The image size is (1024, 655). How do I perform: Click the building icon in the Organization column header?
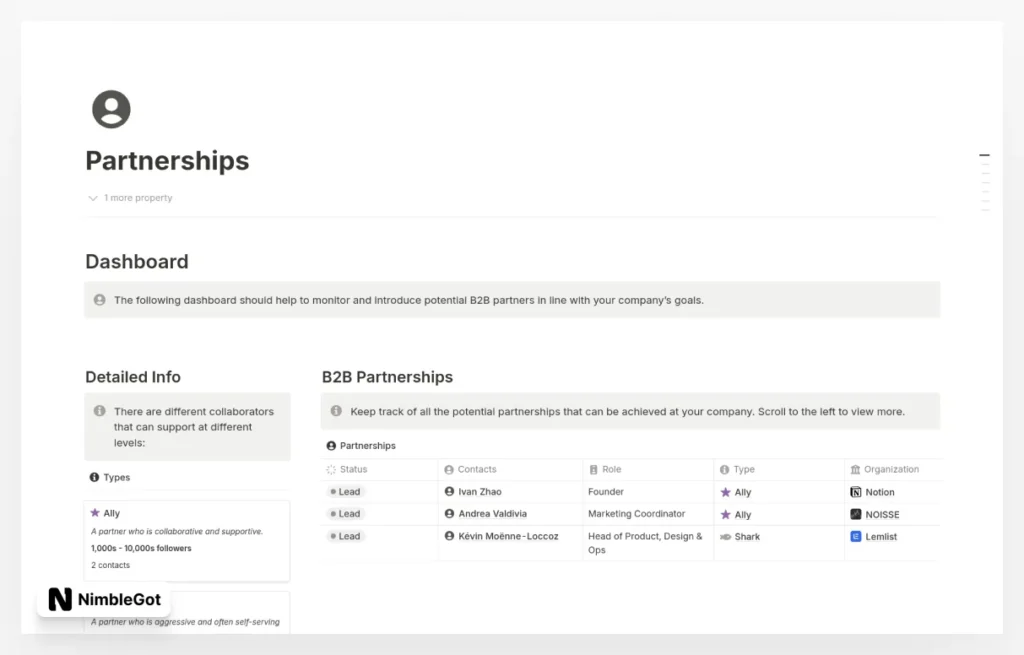point(854,469)
